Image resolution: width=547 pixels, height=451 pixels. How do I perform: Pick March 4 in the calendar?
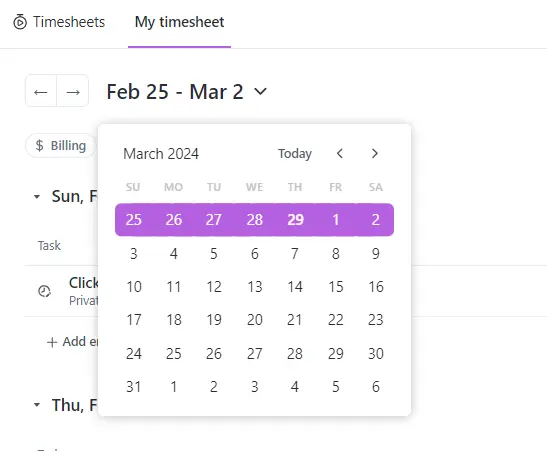174,254
